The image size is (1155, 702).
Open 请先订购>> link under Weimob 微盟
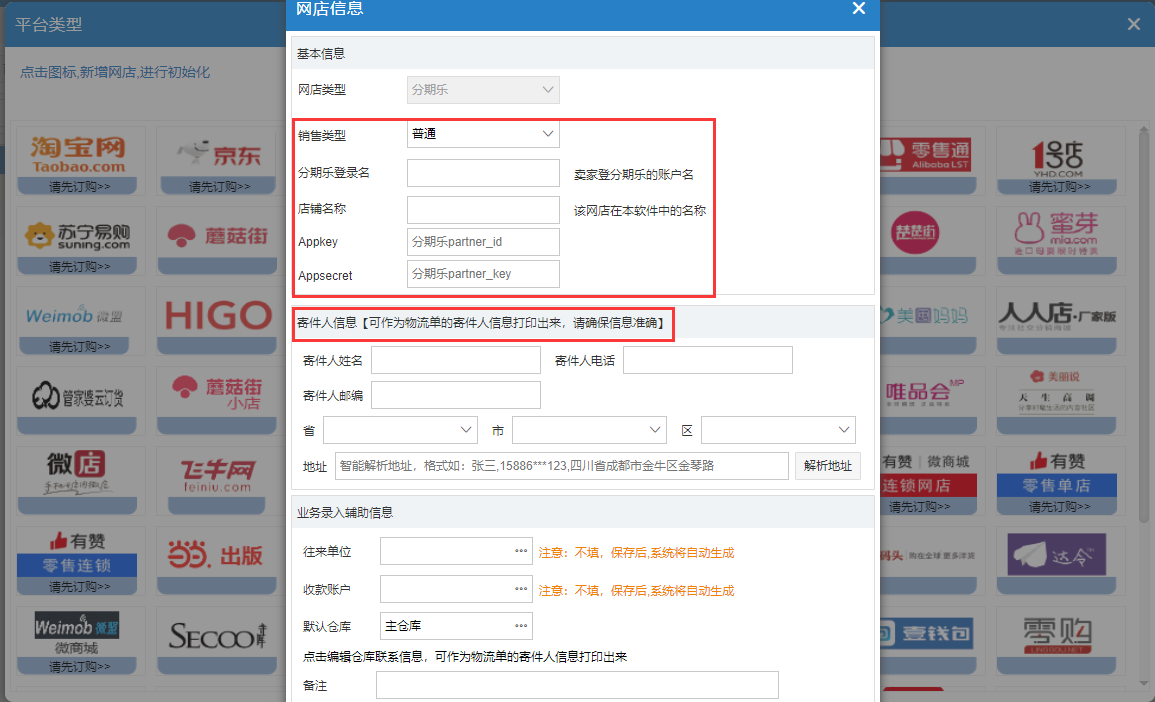tap(80, 347)
